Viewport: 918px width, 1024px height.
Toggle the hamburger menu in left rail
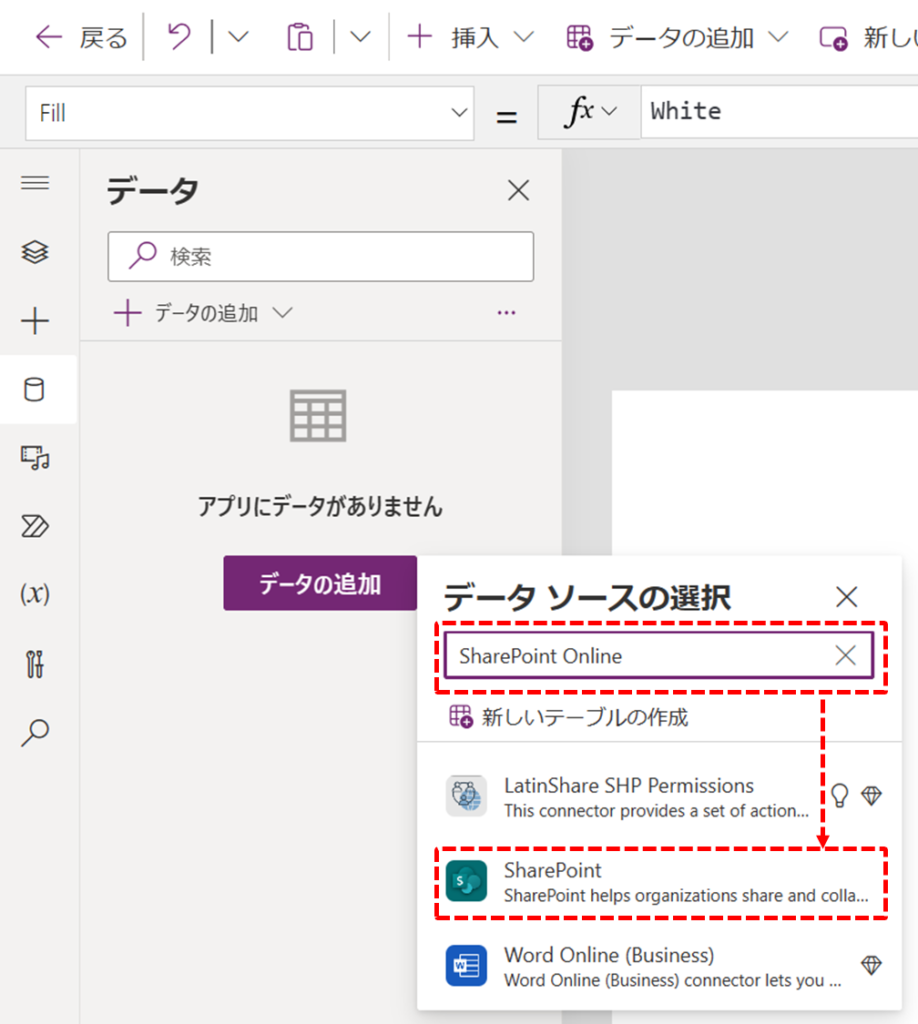click(x=35, y=183)
